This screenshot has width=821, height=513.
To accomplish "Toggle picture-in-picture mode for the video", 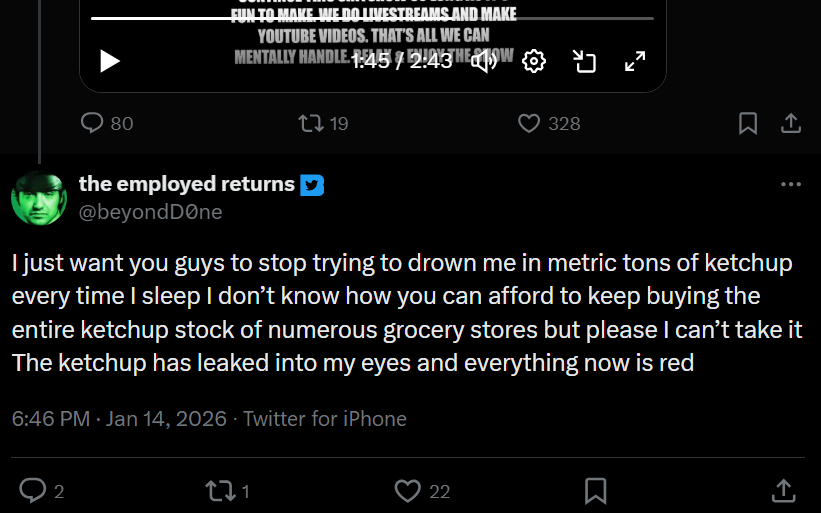I will tap(584, 61).
